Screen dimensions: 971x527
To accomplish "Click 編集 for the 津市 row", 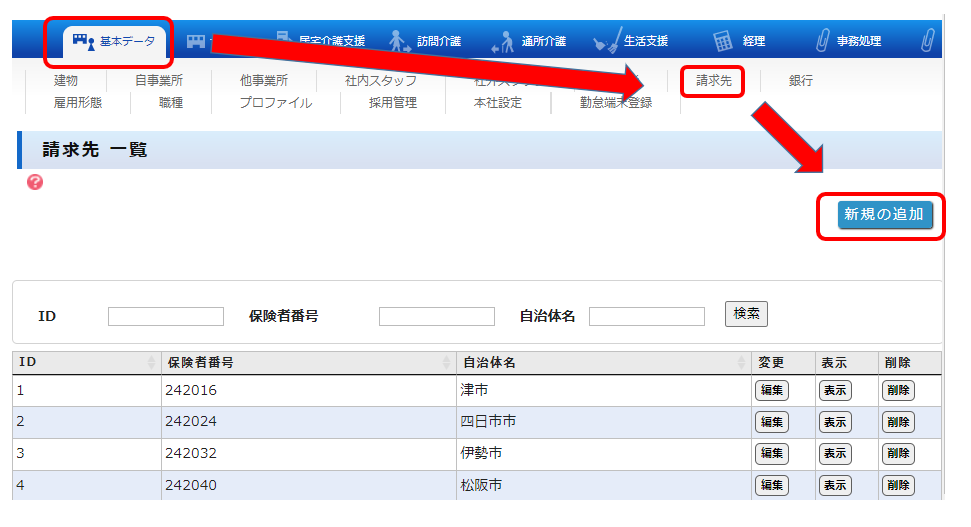I will click(x=771, y=391).
